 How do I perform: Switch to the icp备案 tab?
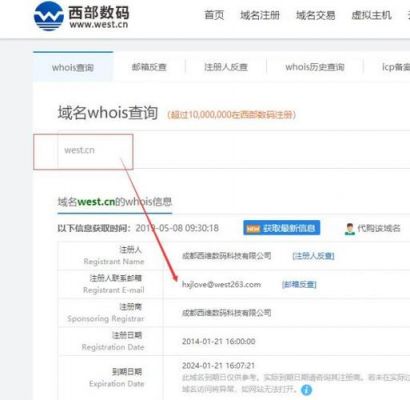[x=396, y=67]
